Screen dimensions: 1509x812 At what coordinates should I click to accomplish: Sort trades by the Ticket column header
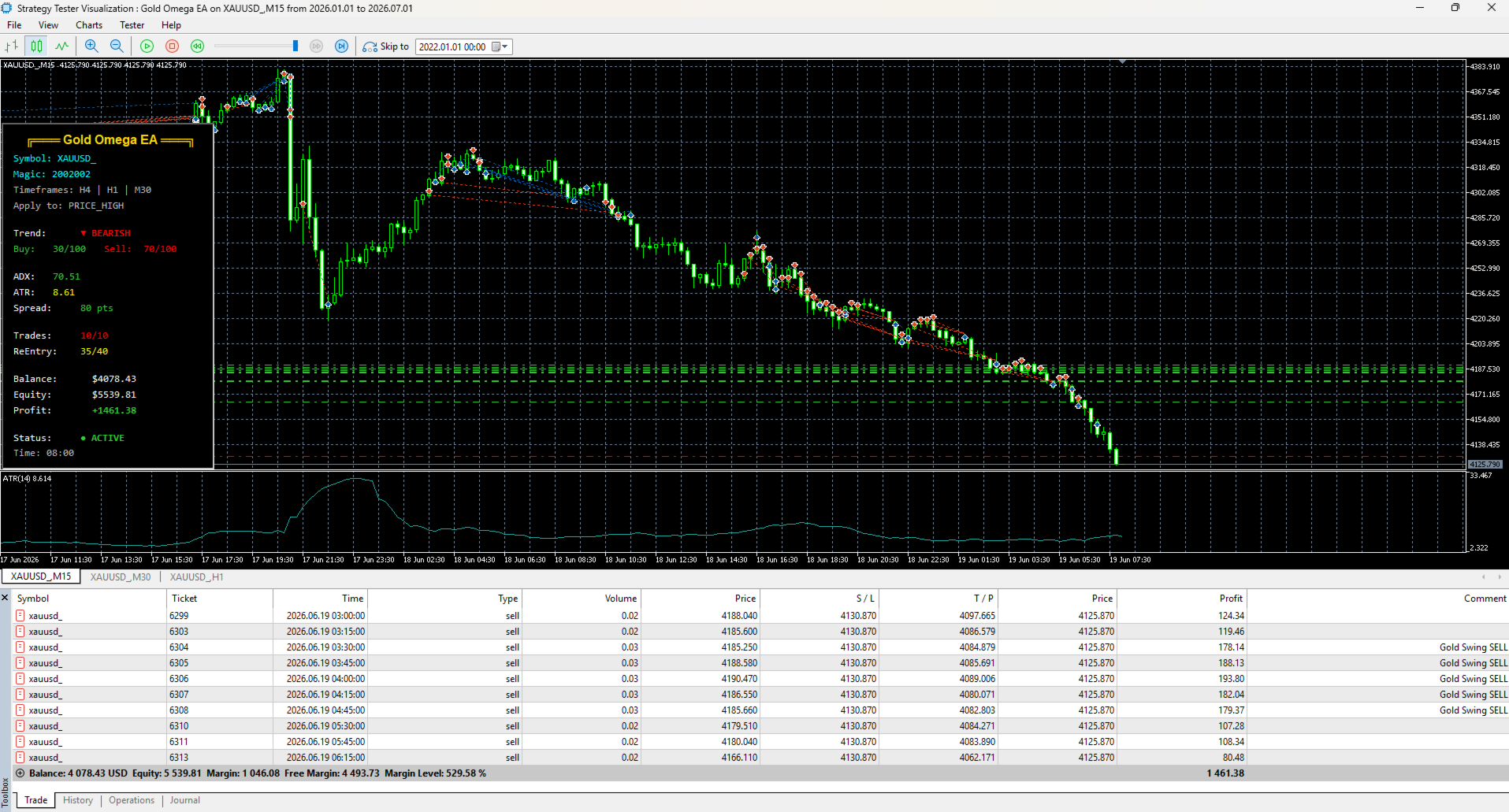pyautogui.click(x=219, y=599)
